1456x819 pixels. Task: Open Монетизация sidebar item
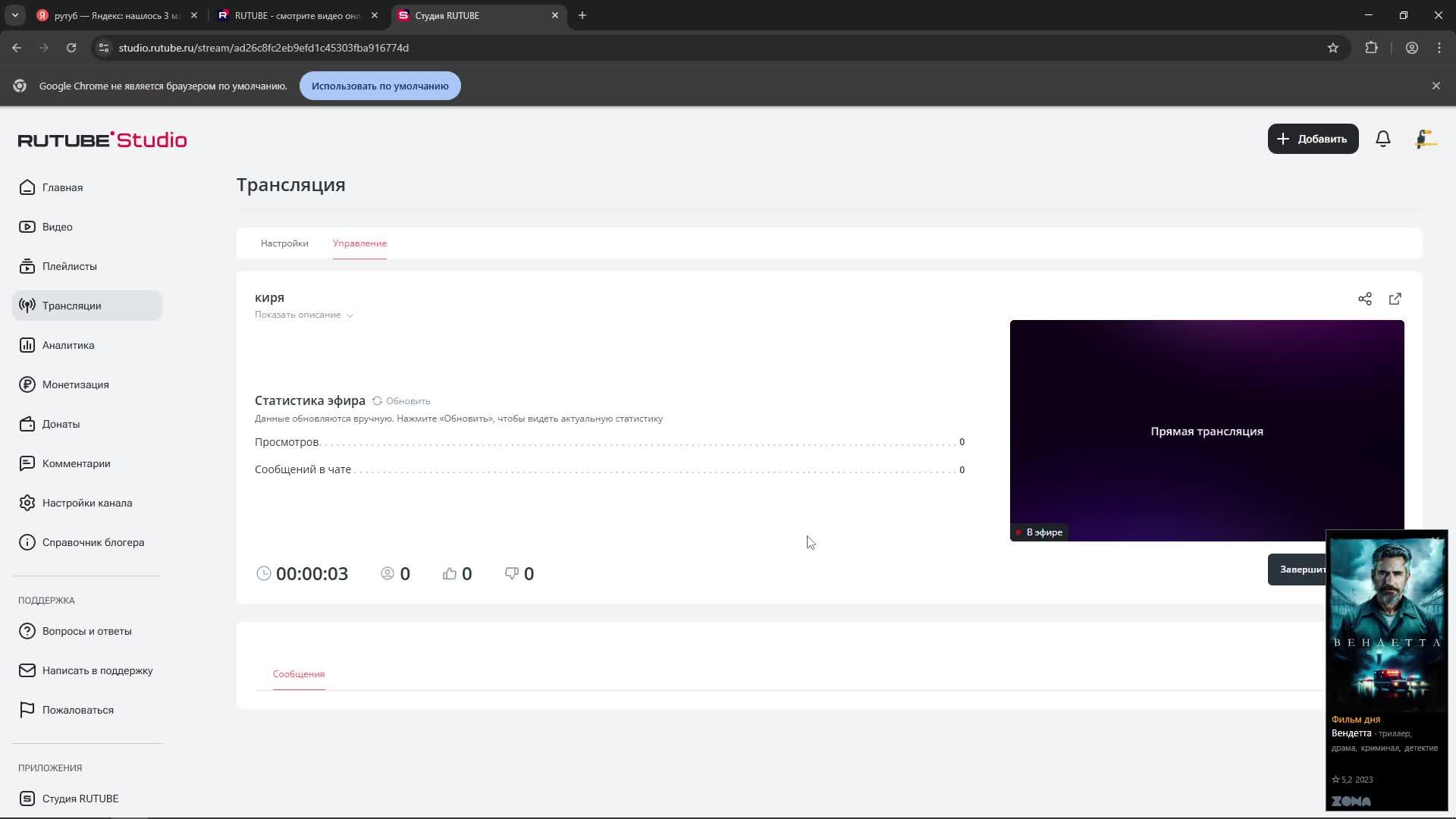tap(75, 384)
